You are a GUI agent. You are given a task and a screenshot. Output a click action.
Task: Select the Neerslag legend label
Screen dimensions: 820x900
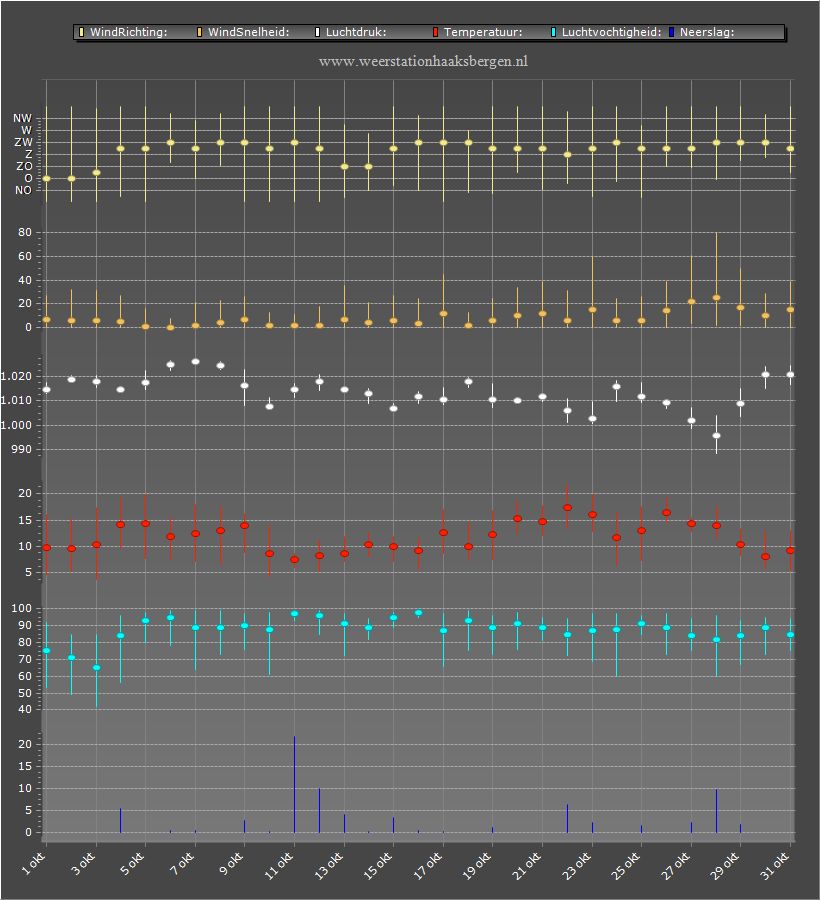(707, 32)
